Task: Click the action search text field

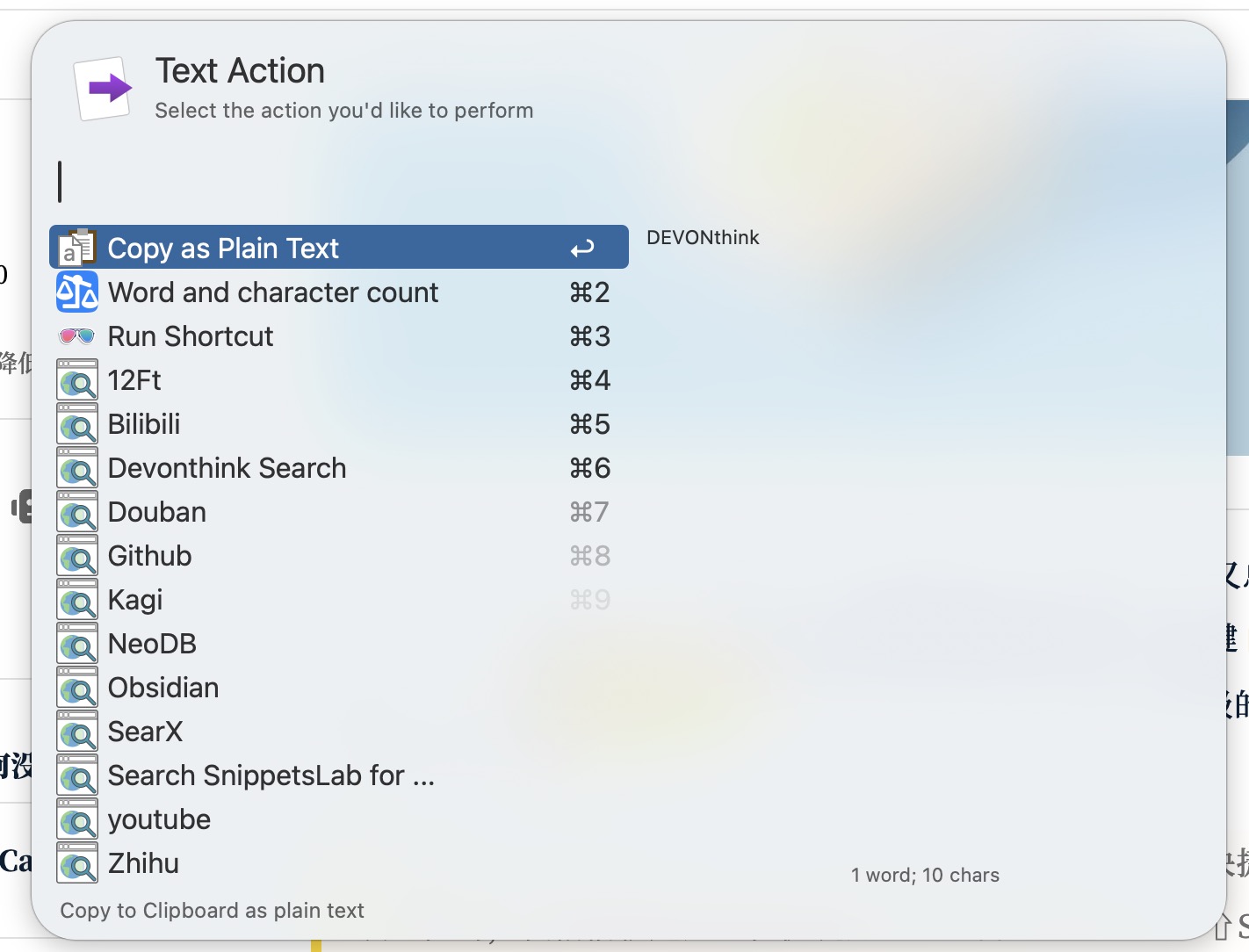Action: [x=615, y=182]
